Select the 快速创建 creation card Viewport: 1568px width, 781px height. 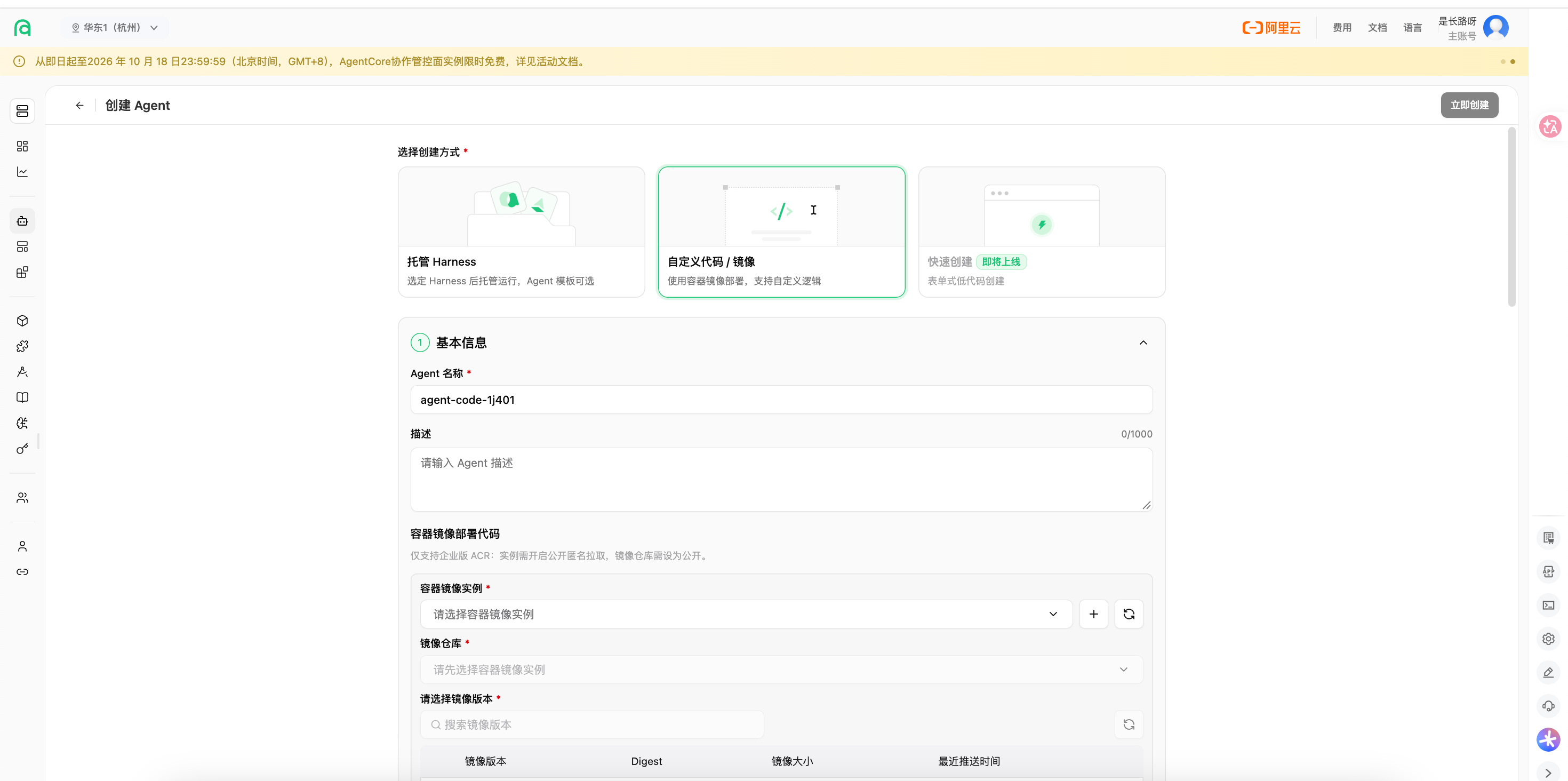(1042, 232)
